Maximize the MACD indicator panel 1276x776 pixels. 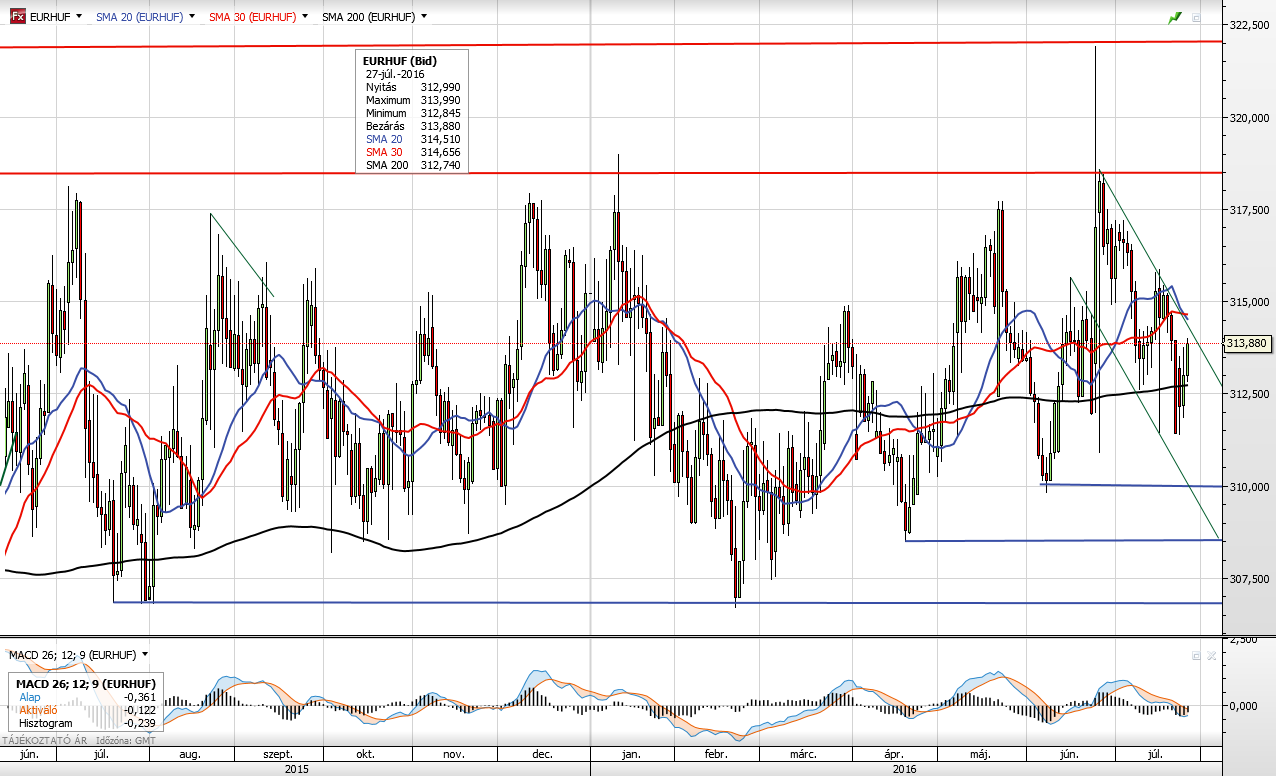(1196, 656)
